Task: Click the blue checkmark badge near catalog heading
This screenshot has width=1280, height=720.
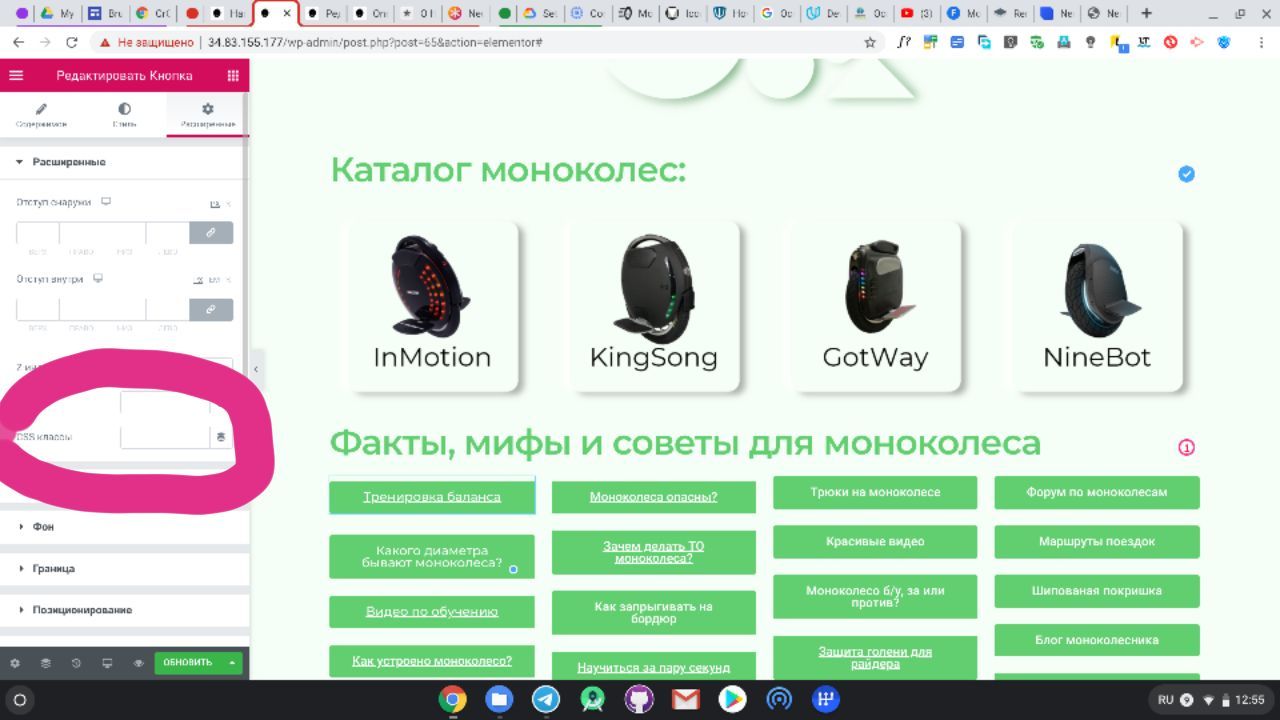Action: pos(1186,174)
